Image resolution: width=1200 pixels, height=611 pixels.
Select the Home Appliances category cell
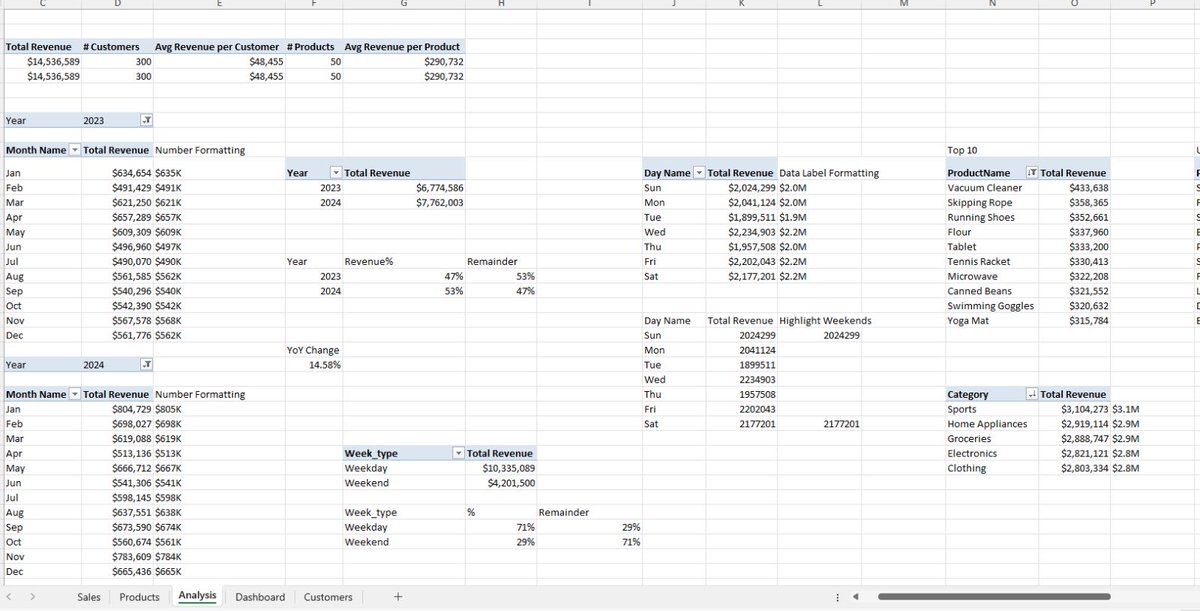[x=992, y=424]
